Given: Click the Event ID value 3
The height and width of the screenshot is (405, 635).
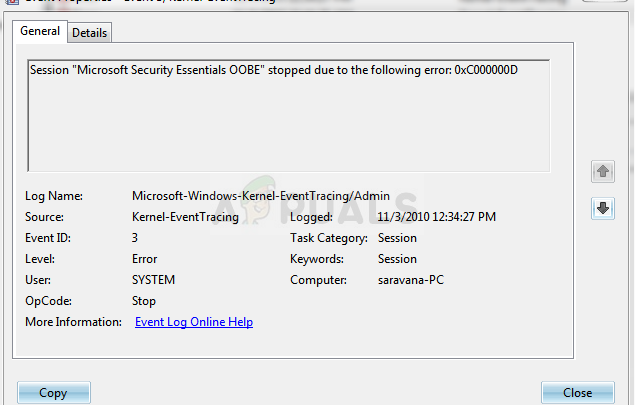Looking at the screenshot, I should 135,238.
